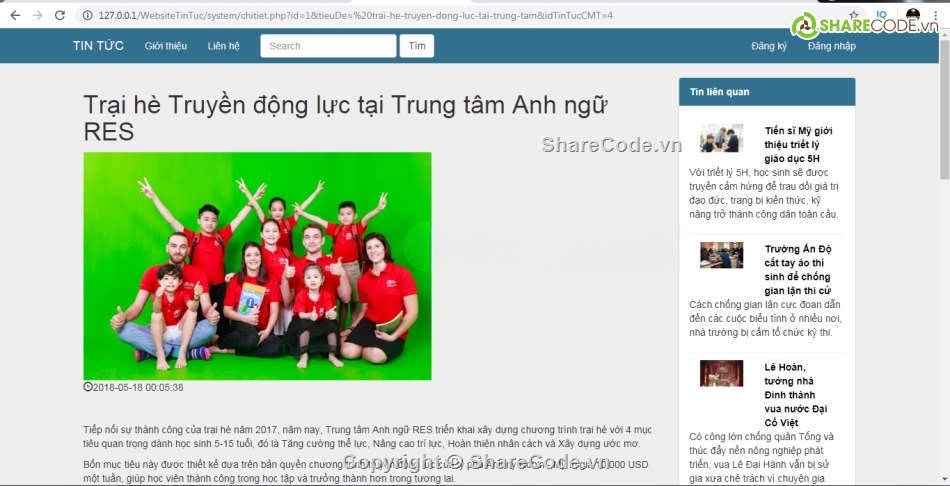The height and width of the screenshot is (486, 950).
Task: Click paragraph starting 'Tiếp nối sự thành công'
Action: tap(367, 436)
